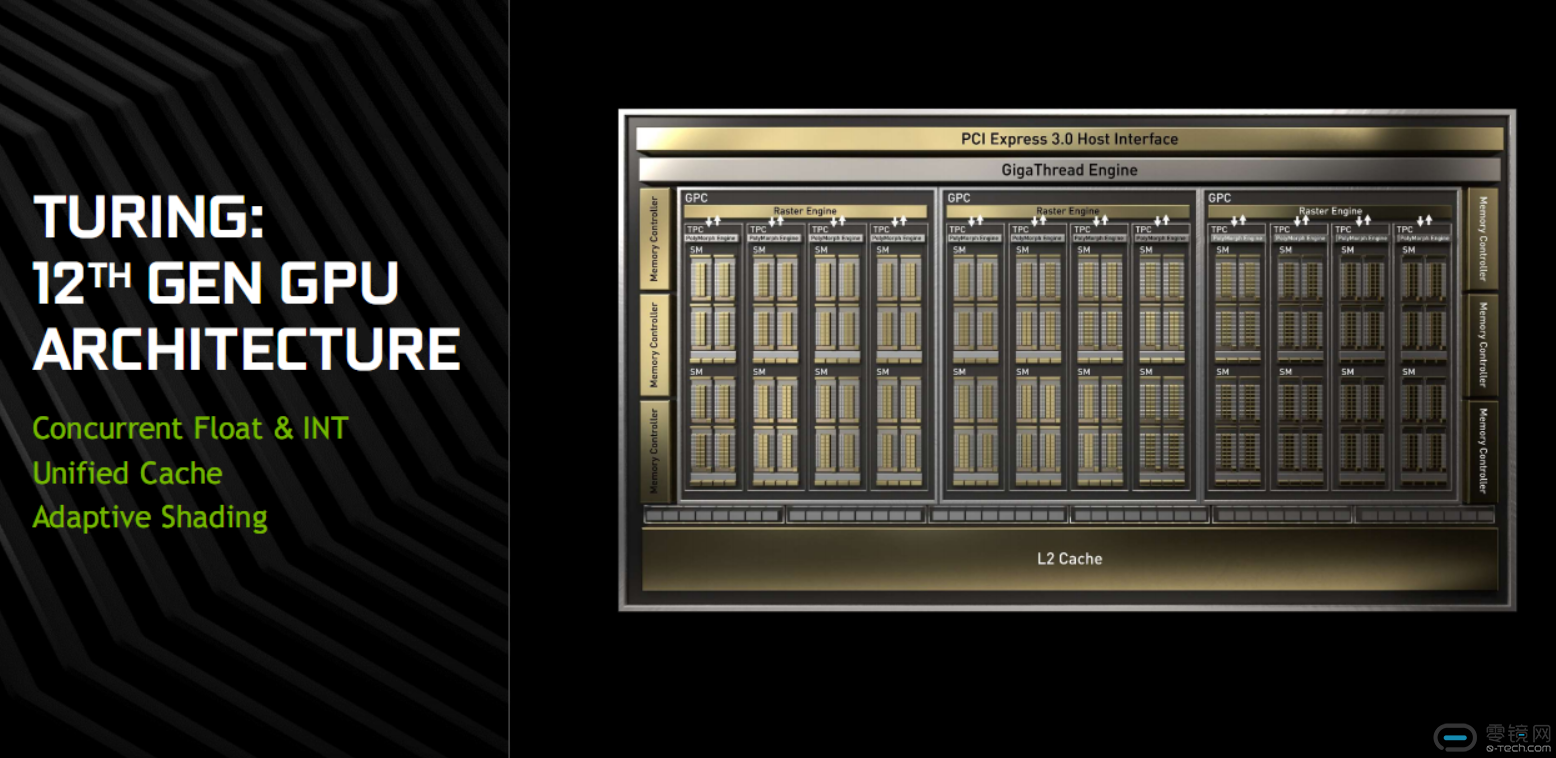Click Raster Engine bar in leftmost GPC
The image size is (1556, 758).
pos(805,211)
